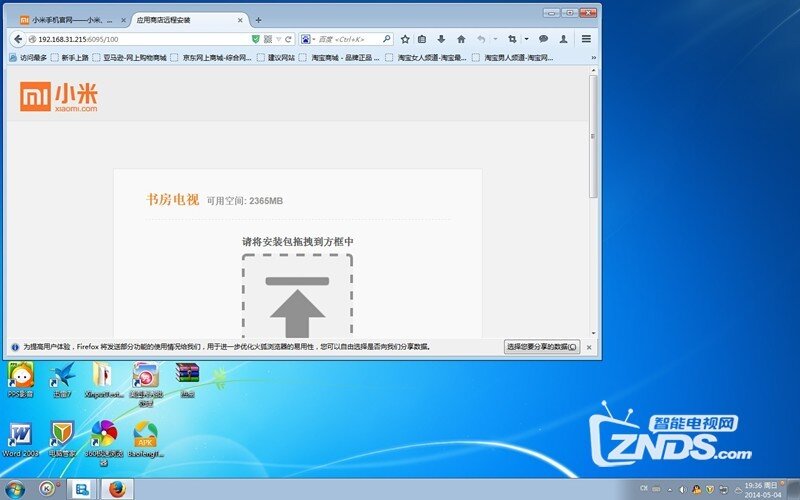Viewport: 800px width, 500px height.
Task: Open the chat bubble toolbar icon
Action: click(x=544, y=39)
